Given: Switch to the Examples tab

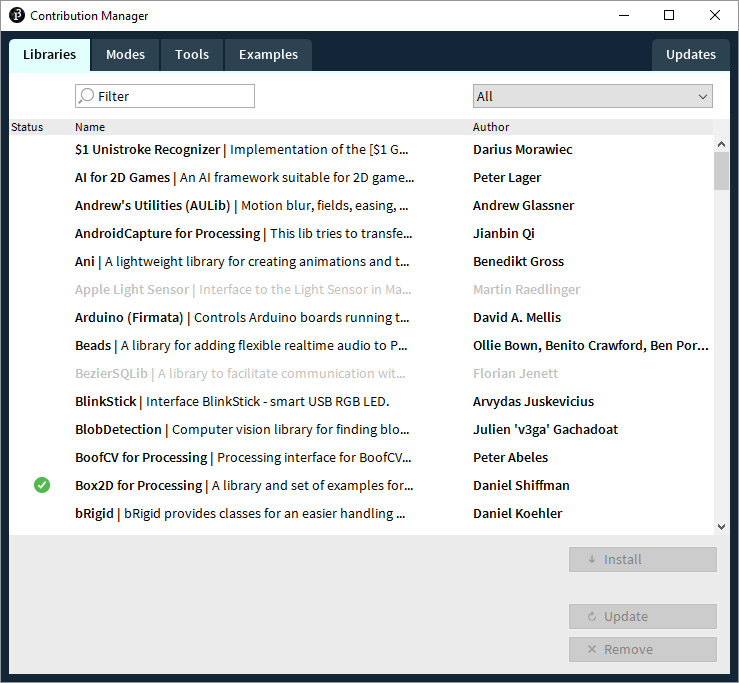Looking at the screenshot, I should 268,55.
